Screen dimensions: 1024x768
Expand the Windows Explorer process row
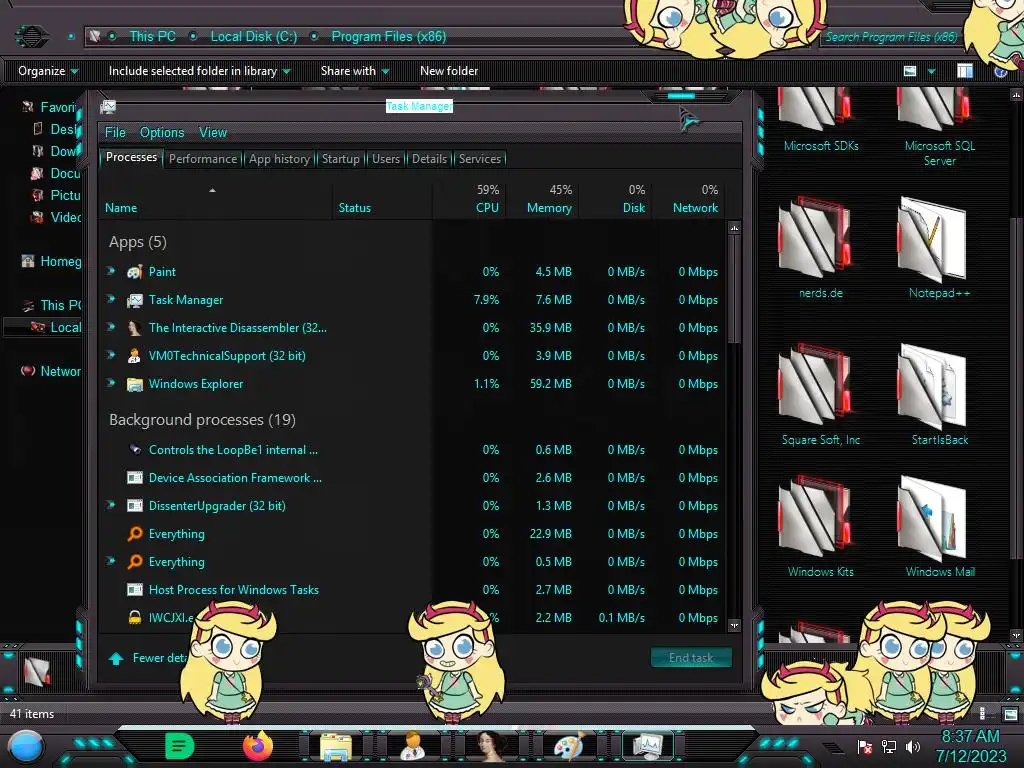111,383
